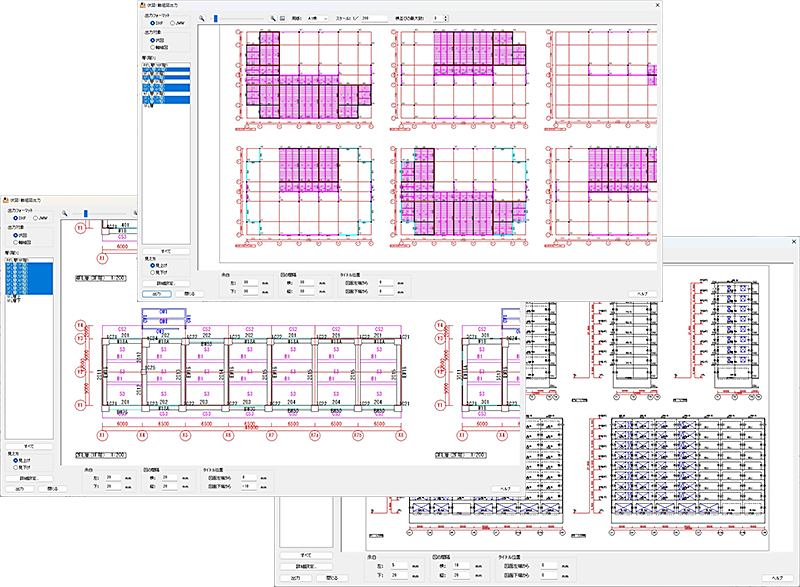The width and height of the screenshot is (800, 587).
Task: Click the max horizontal count spinner arrows
Action: 445,18
